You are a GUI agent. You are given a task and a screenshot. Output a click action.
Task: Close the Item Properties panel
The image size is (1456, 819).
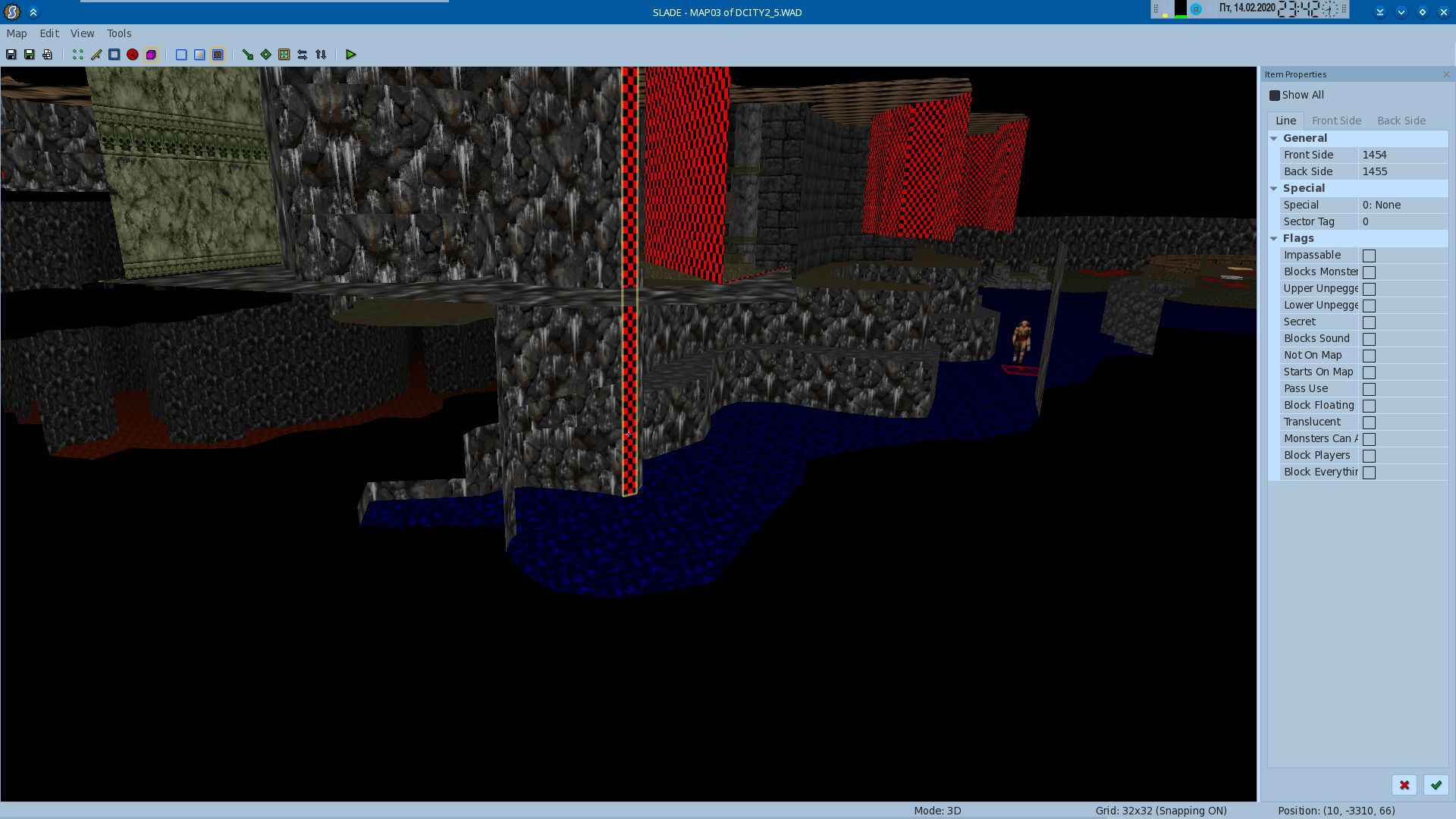coord(1445,74)
